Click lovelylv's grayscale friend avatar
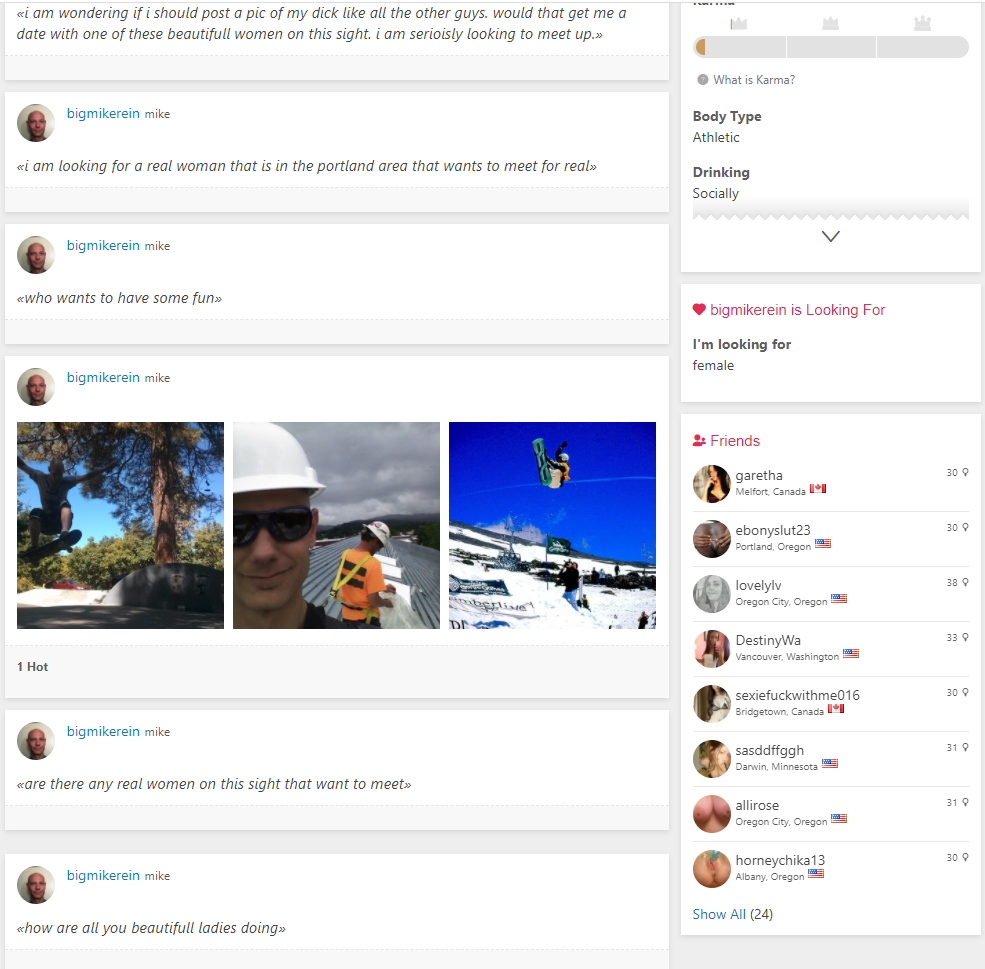Screen dimensions: 985x969 (711, 593)
